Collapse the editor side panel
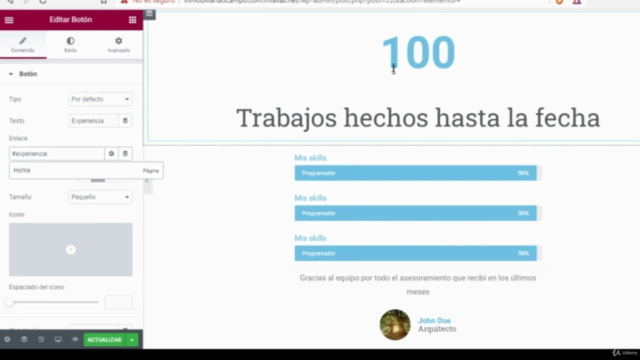Image resolution: width=640 pixels, height=360 pixels. 147,180
